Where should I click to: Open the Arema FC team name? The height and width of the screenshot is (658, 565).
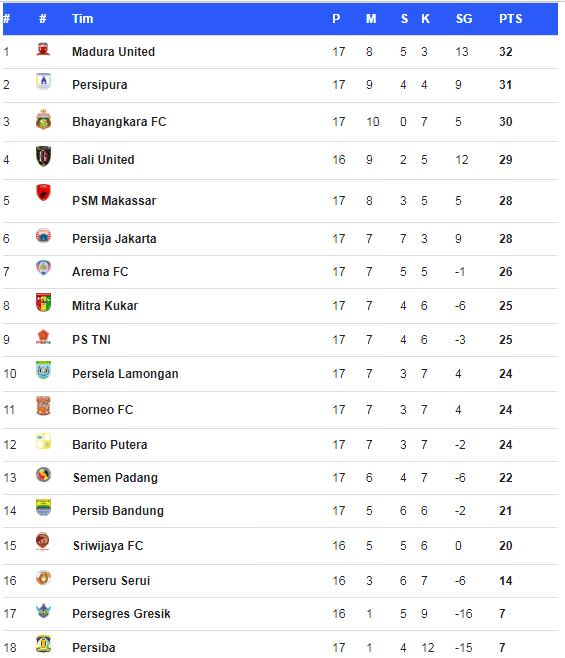click(100, 272)
